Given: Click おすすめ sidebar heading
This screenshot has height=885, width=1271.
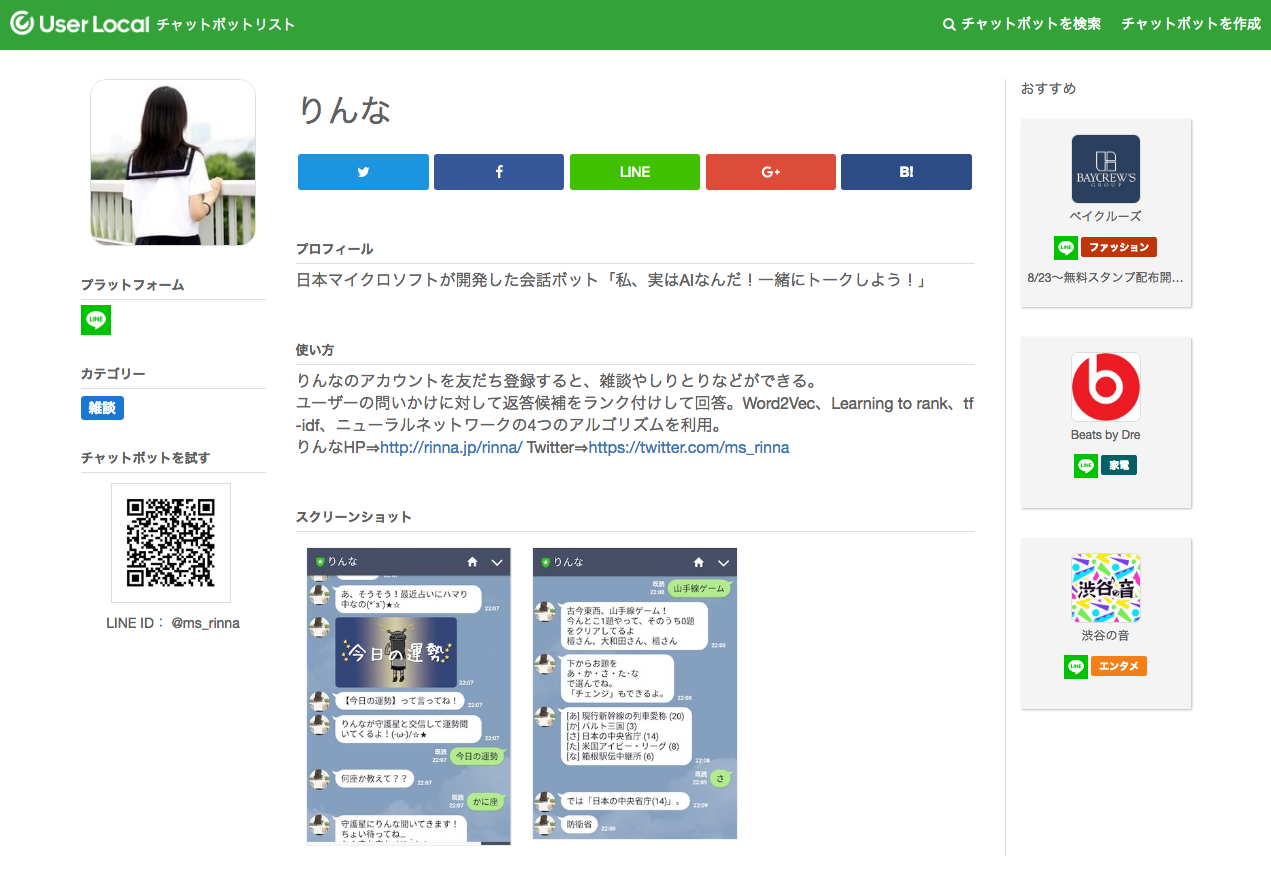Looking at the screenshot, I should pyautogui.click(x=1049, y=88).
